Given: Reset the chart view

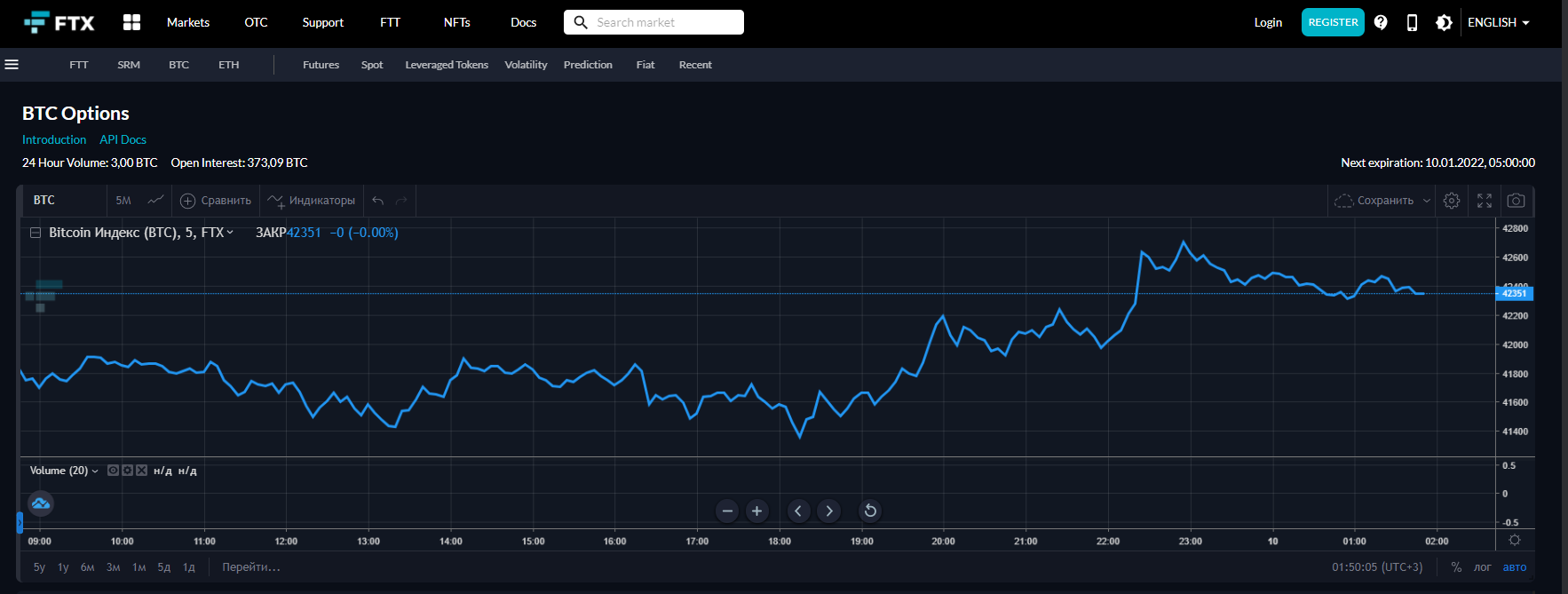Looking at the screenshot, I should tap(870, 511).
